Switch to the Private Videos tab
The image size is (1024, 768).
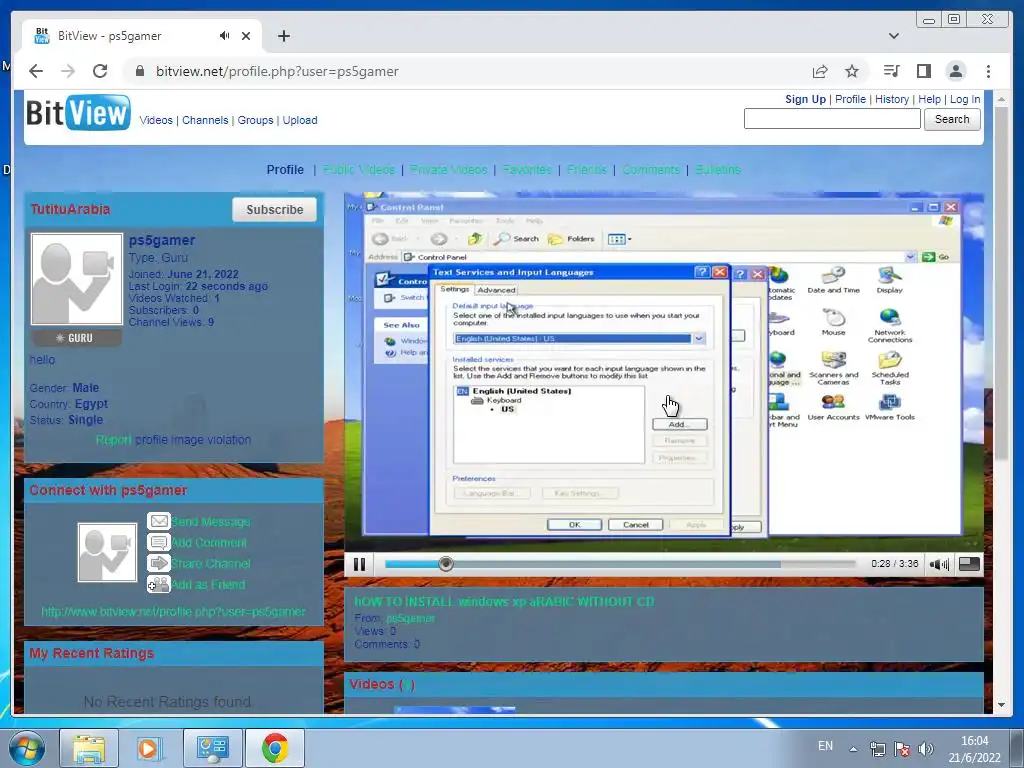(x=449, y=170)
